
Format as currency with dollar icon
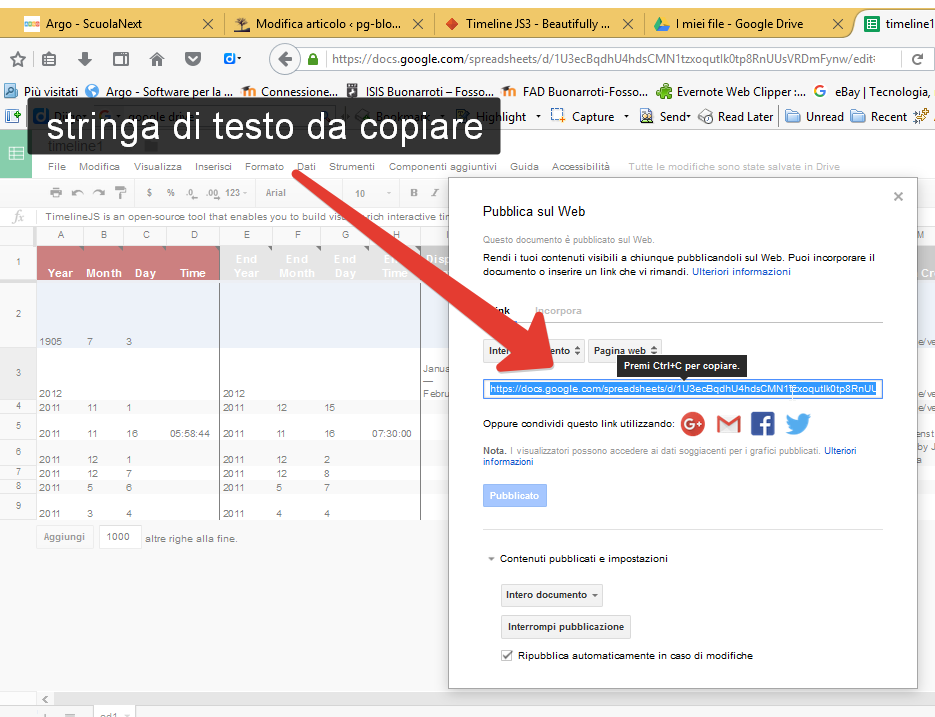pos(149,193)
